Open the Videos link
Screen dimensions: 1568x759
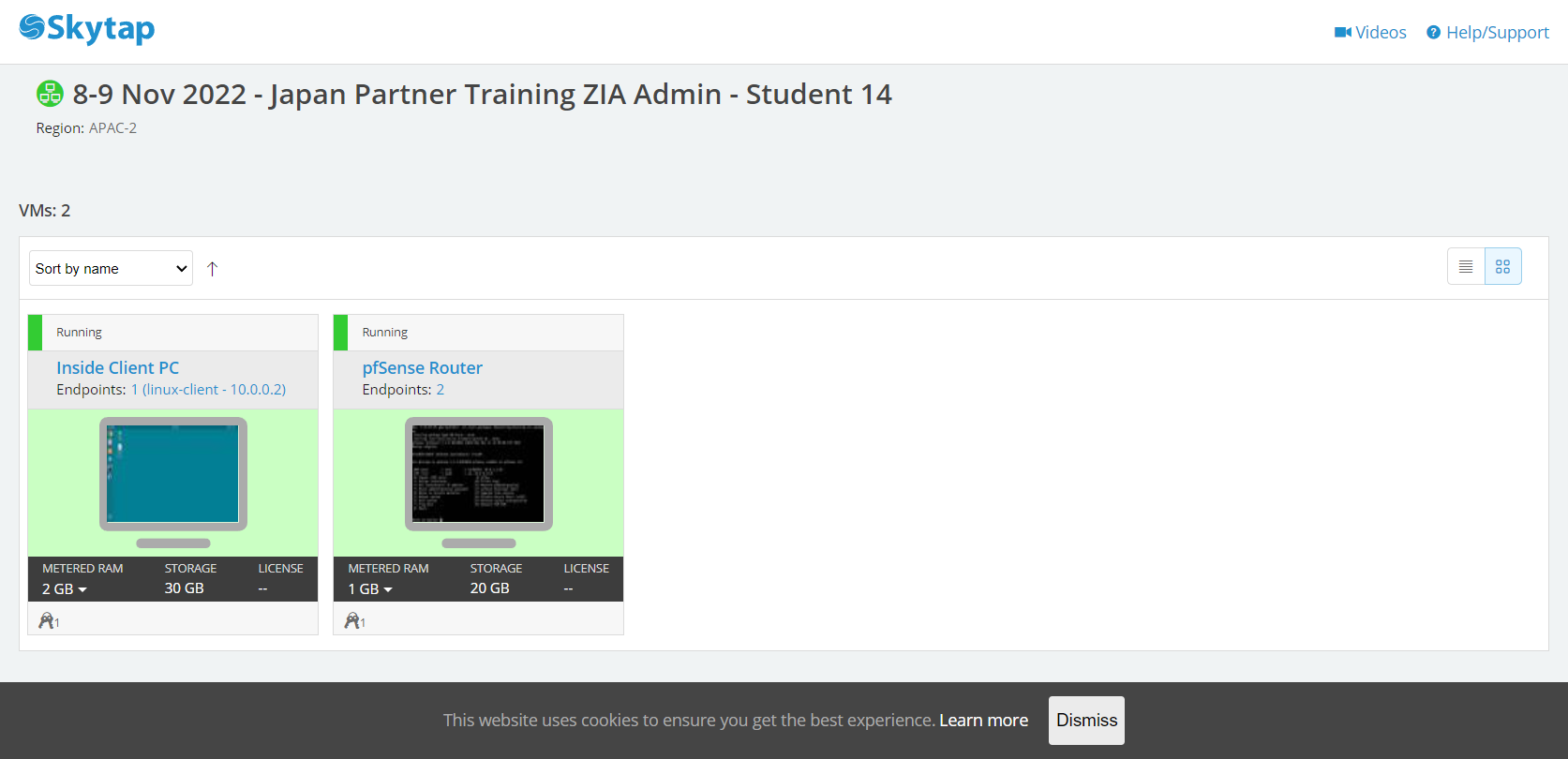tap(1370, 33)
